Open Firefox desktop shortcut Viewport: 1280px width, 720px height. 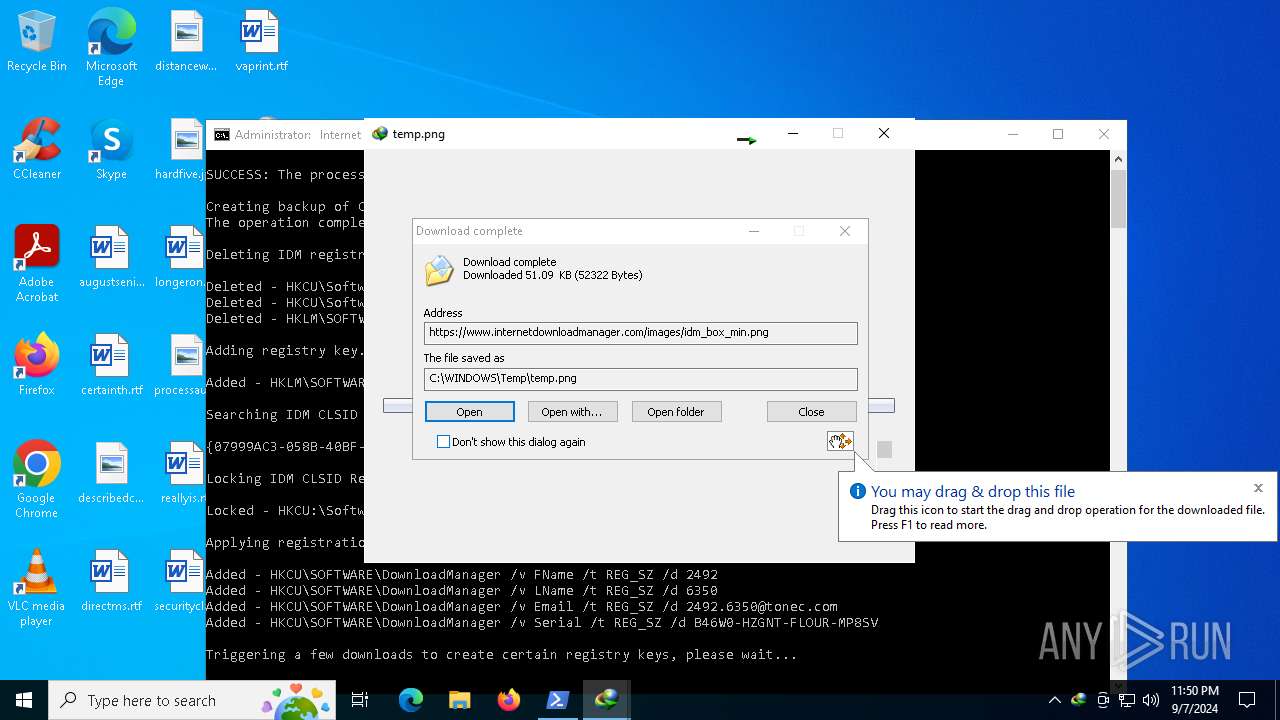[37, 366]
